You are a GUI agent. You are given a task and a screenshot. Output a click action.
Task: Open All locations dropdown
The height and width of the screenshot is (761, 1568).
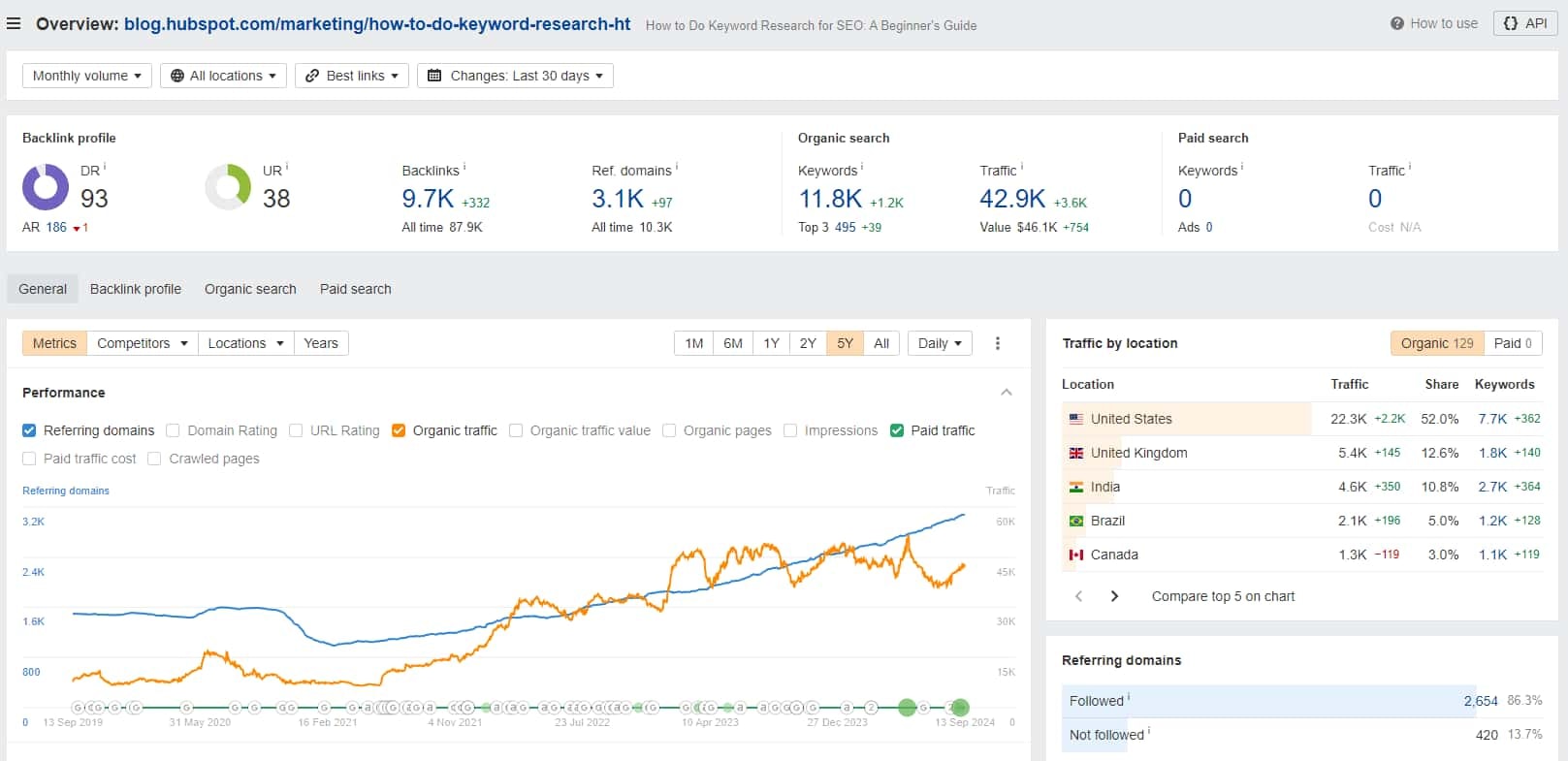tap(223, 76)
